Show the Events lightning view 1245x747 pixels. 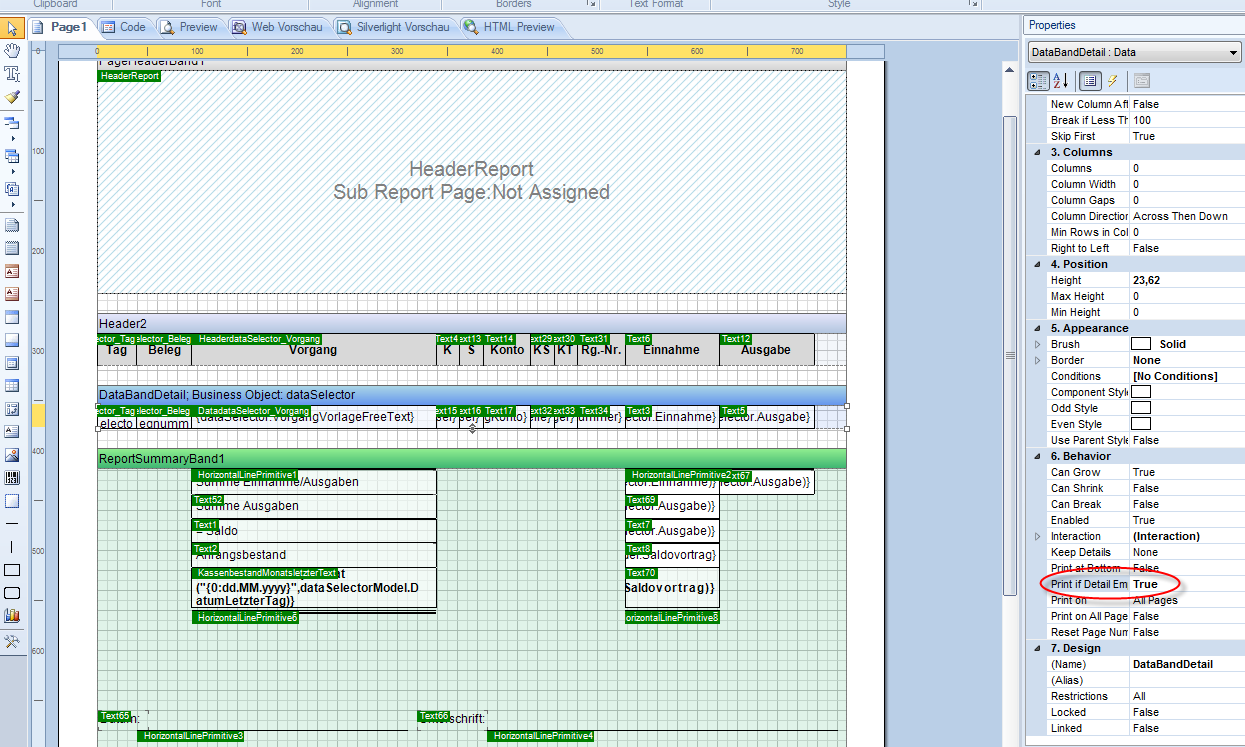1112,81
